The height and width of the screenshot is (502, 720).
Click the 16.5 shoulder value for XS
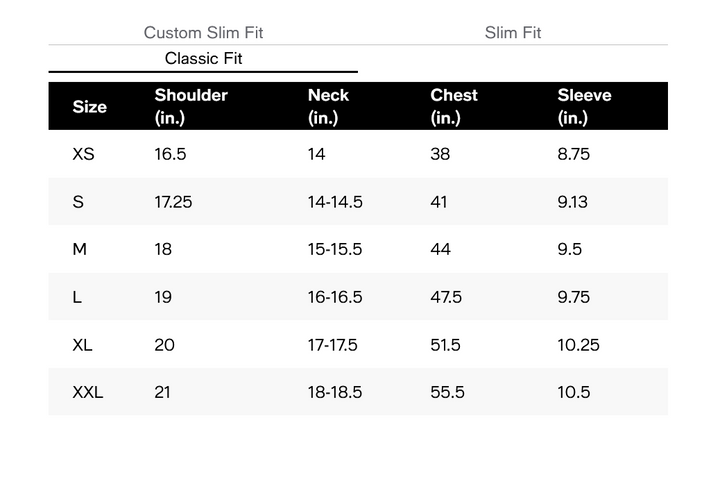coord(170,154)
